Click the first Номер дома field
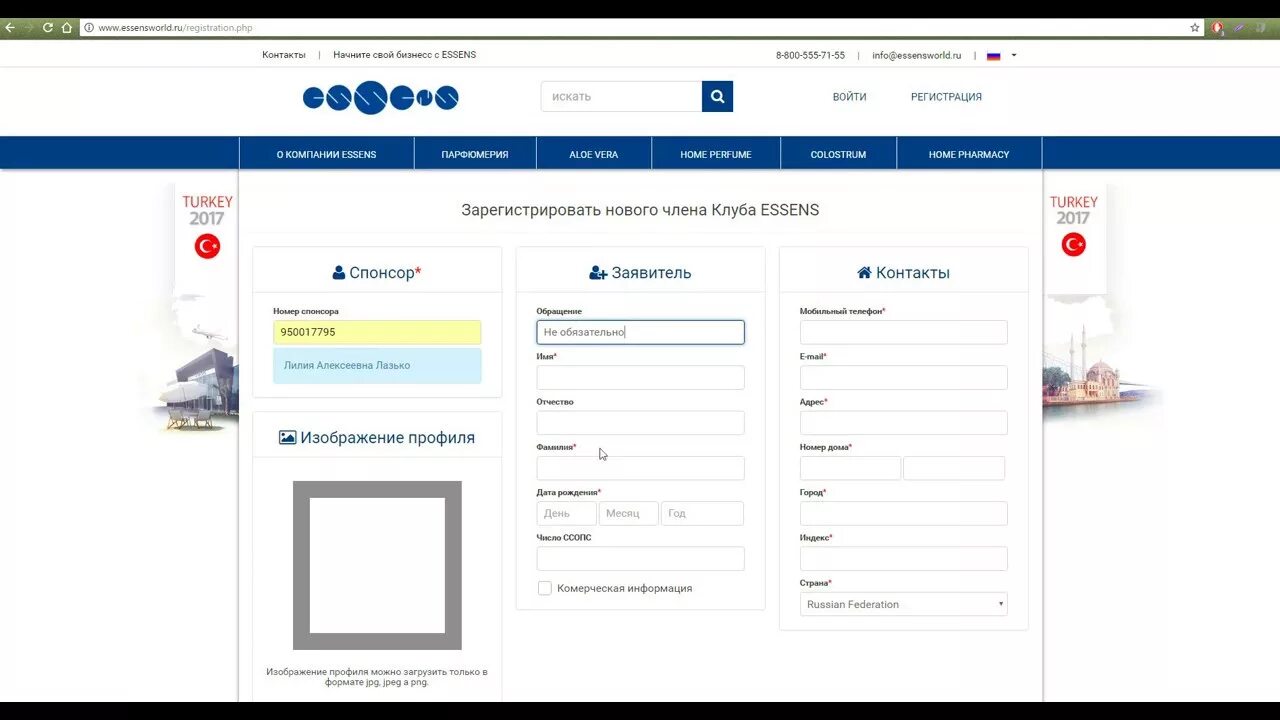This screenshot has height=720, width=1280. pyautogui.click(x=850, y=468)
